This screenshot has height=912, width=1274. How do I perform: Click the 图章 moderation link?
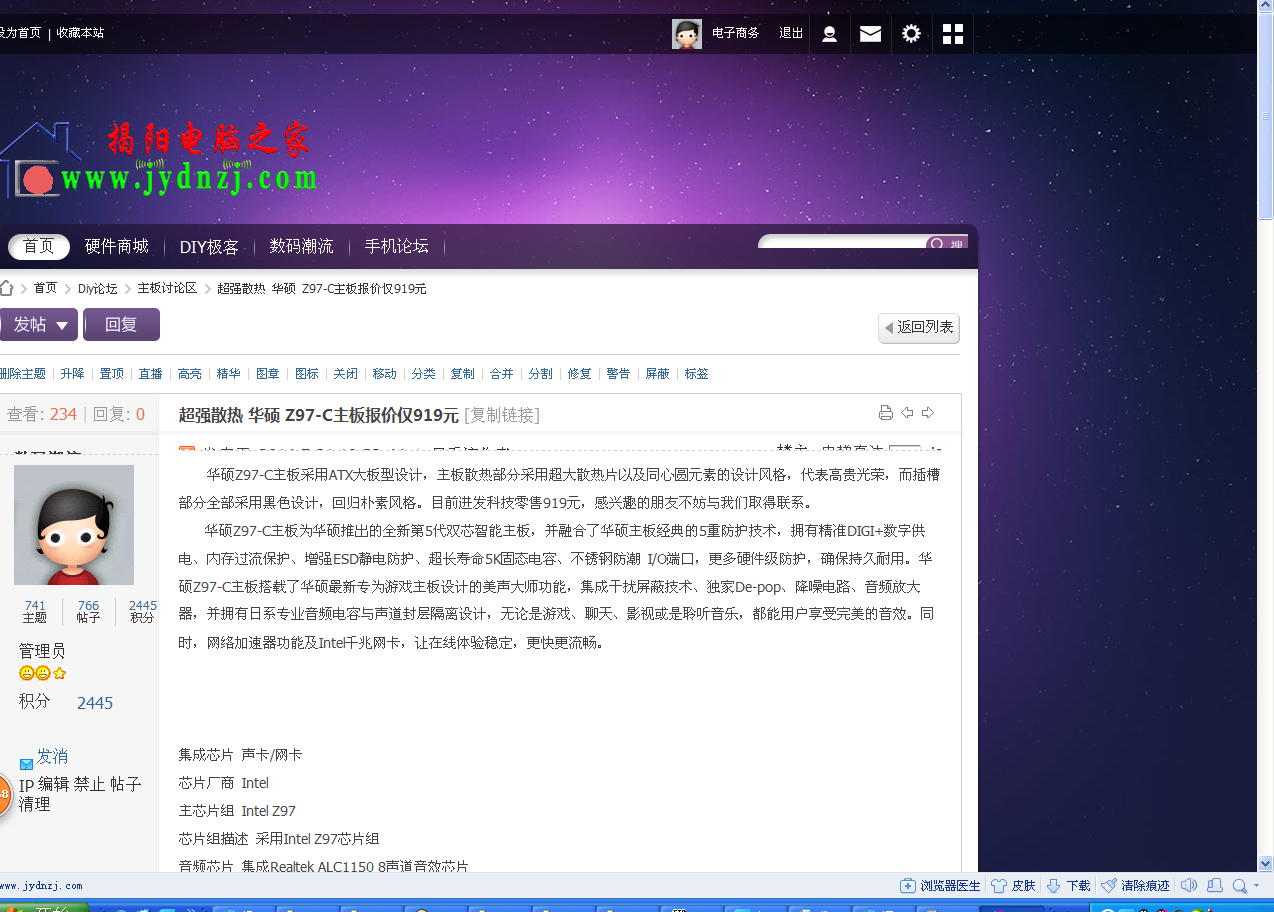tap(267, 373)
